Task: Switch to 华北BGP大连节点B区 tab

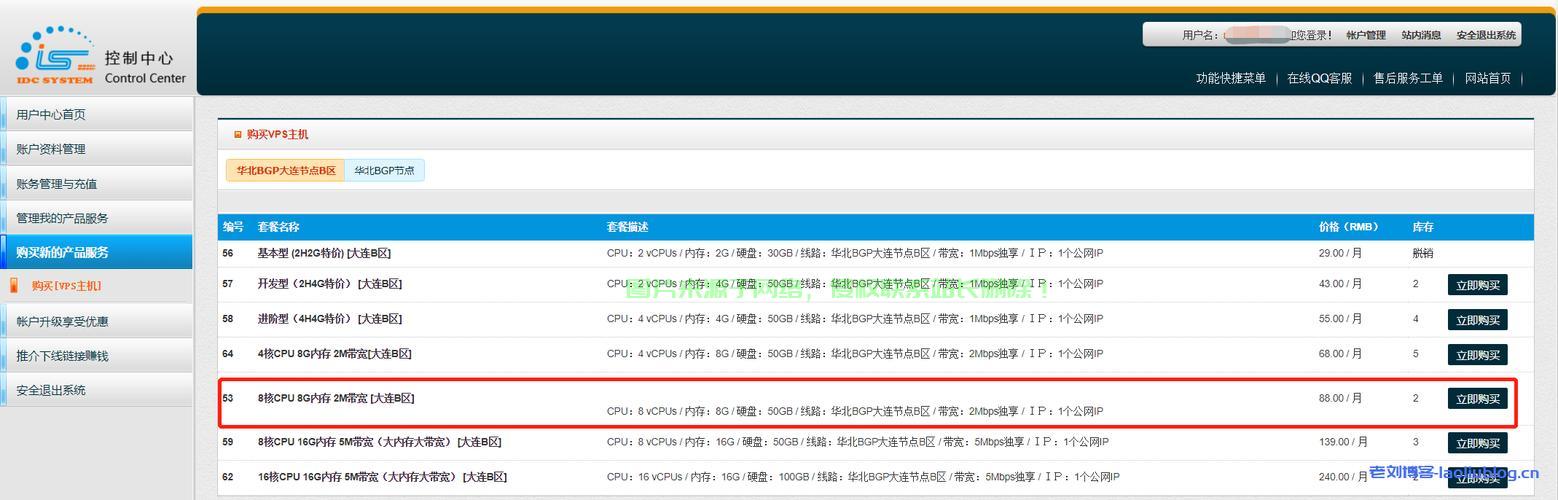Action: 286,171
